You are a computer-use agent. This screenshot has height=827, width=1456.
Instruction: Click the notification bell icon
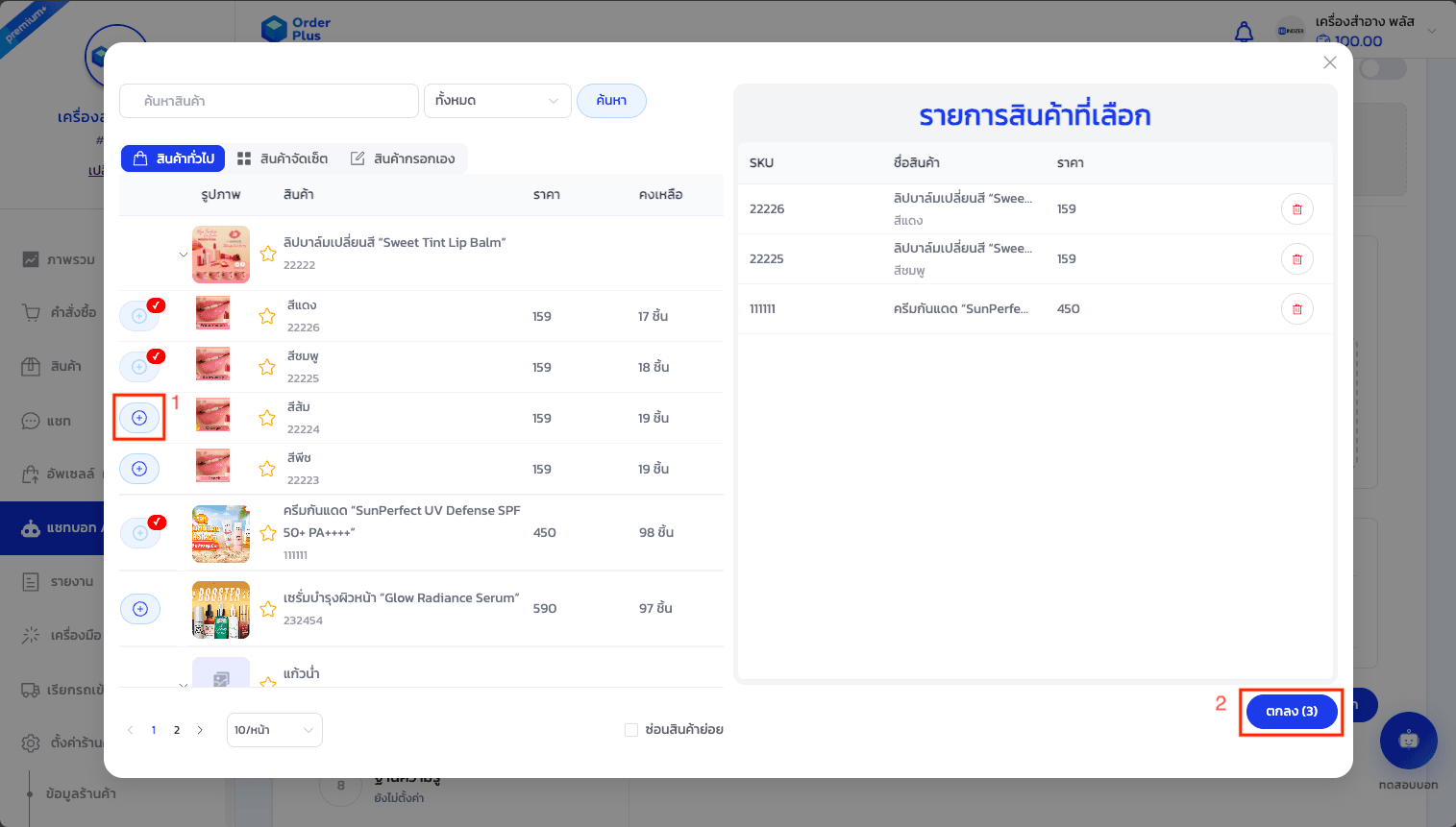[1245, 32]
